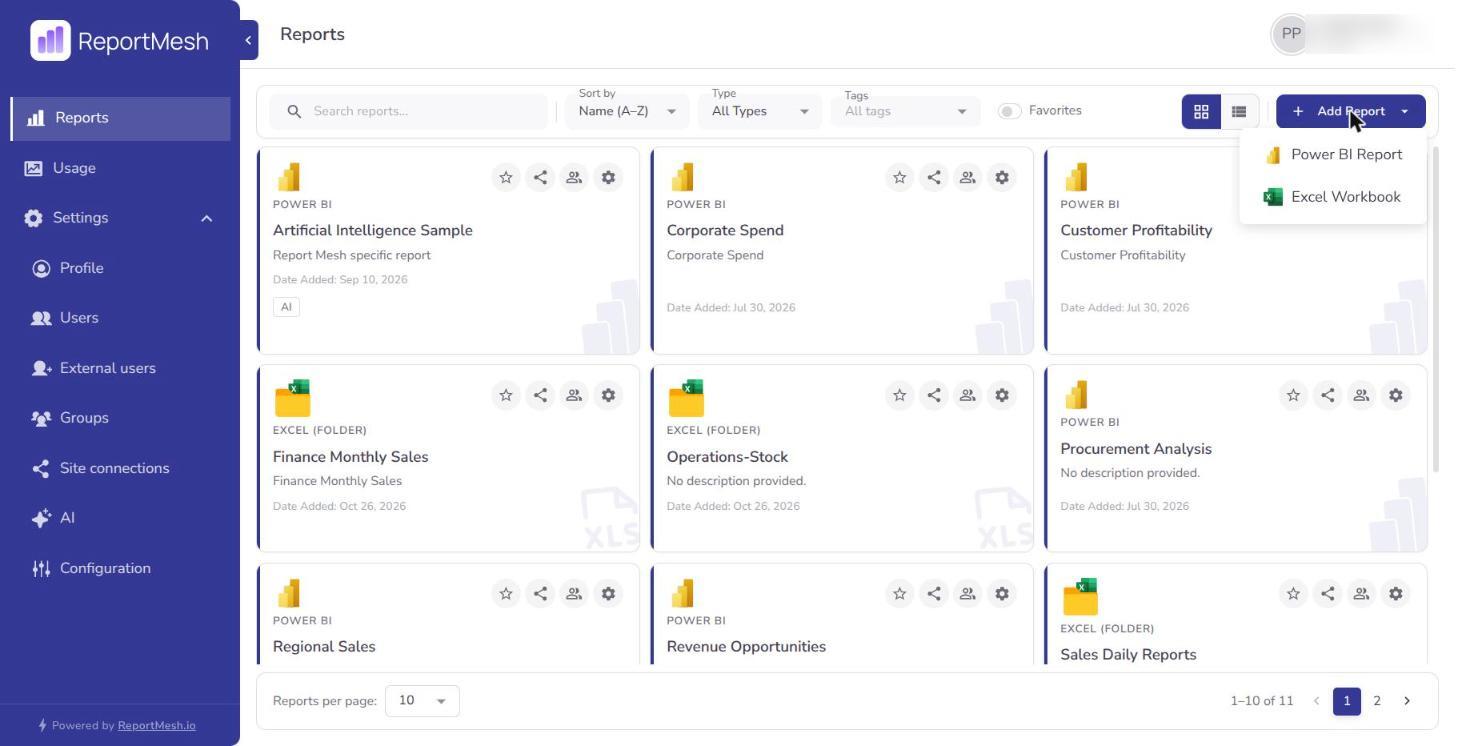Screen dimensions: 1470x746
Task: Star the Corporate Spend report
Action: pyautogui.click(x=900, y=178)
